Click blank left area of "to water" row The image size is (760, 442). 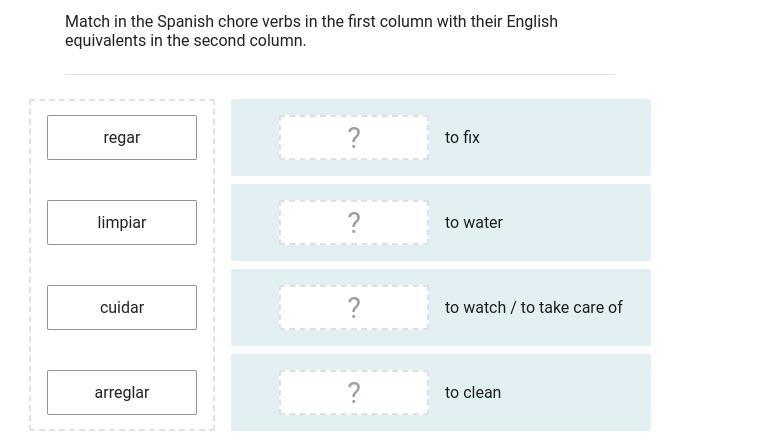[x=255, y=222]
